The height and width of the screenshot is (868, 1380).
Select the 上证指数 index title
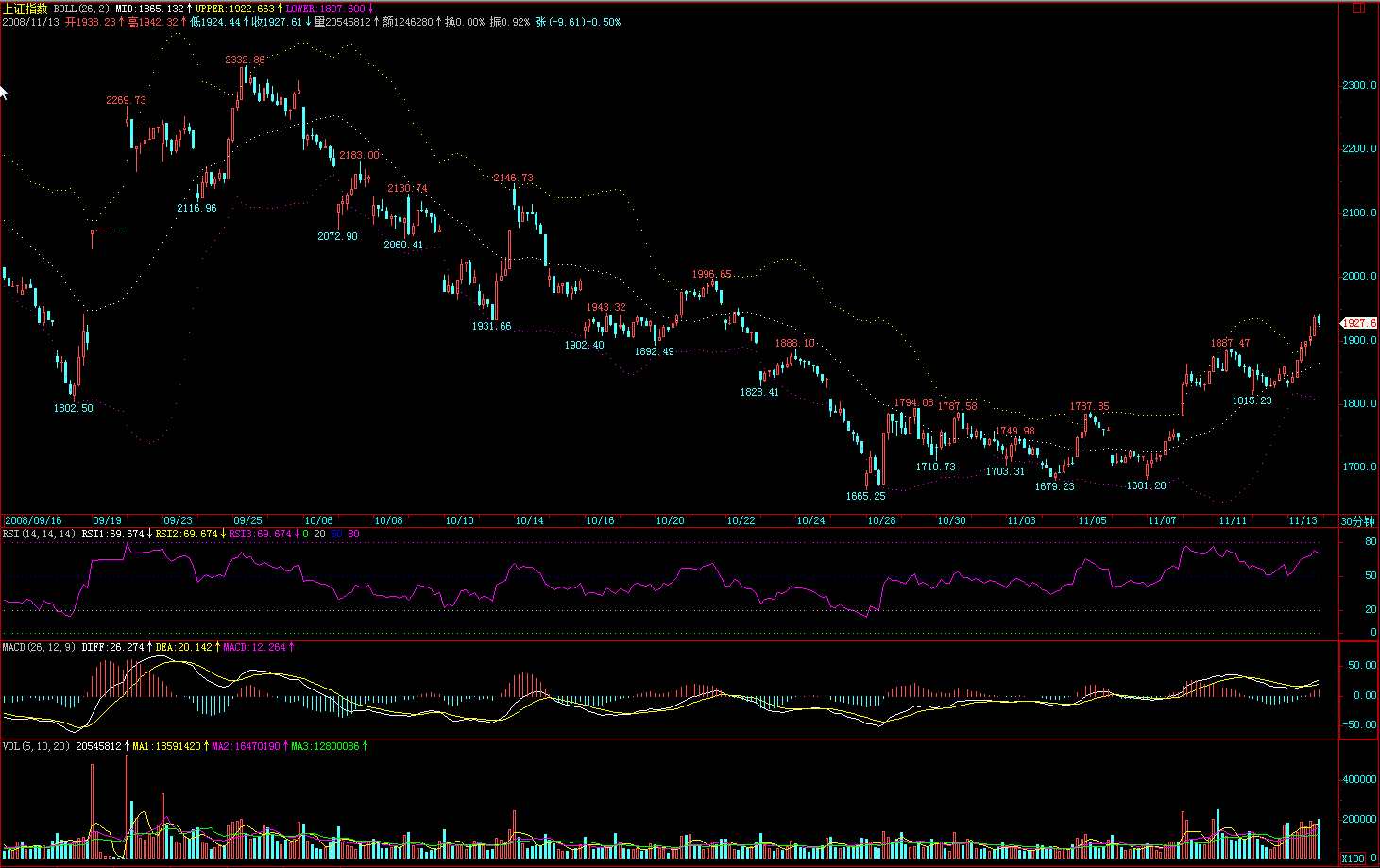pos(25,9)
